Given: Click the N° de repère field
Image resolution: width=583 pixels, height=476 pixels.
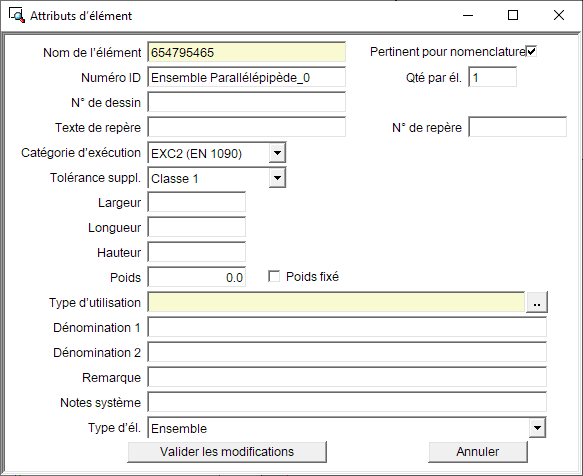Looking at the screenshot, I should [x=518, y=127].
